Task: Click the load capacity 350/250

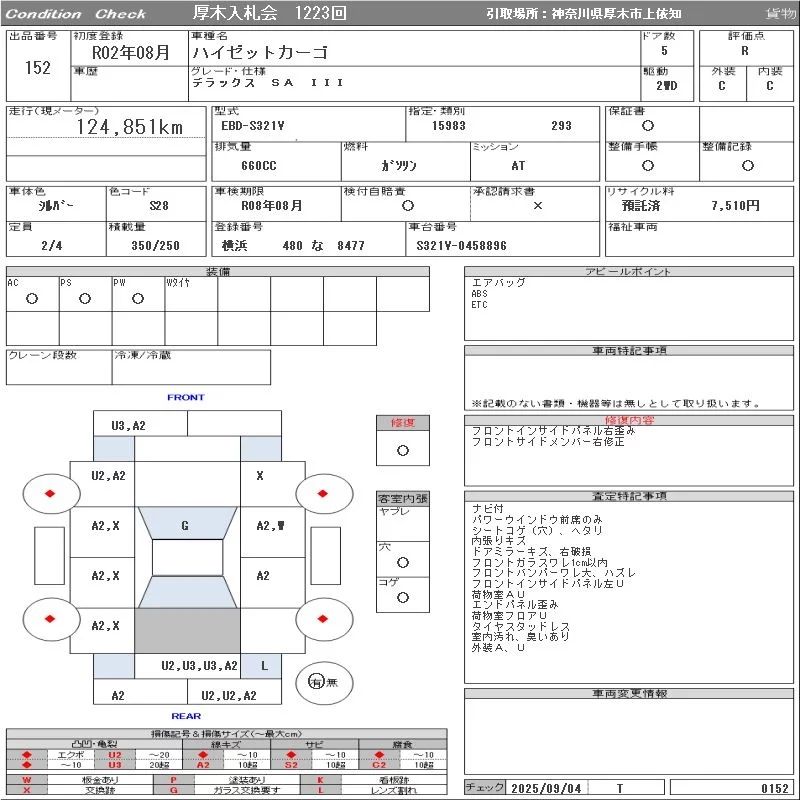Action: 156,246
